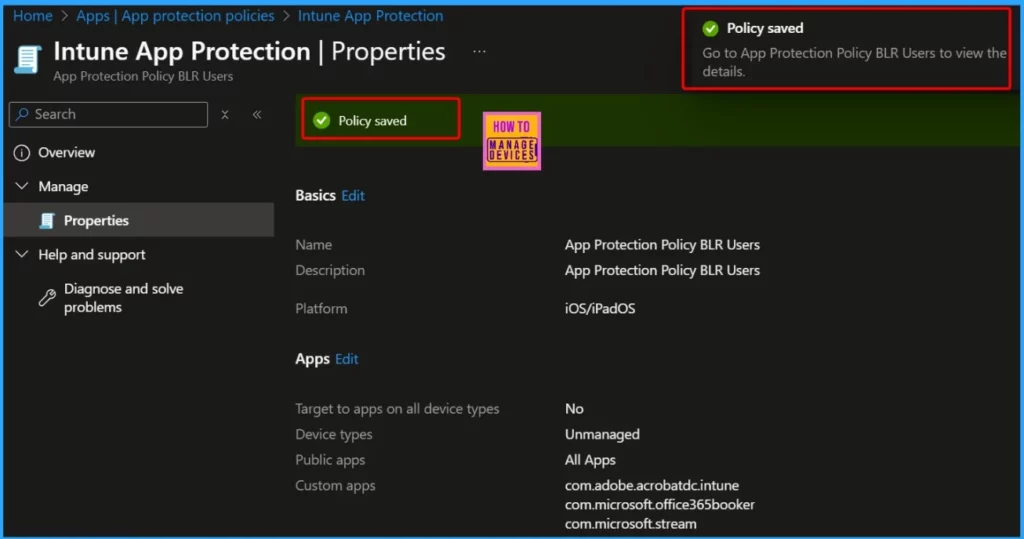Select the Description value text
Viewport: 1024px width, 539px height.
click(x=662, y=270)
